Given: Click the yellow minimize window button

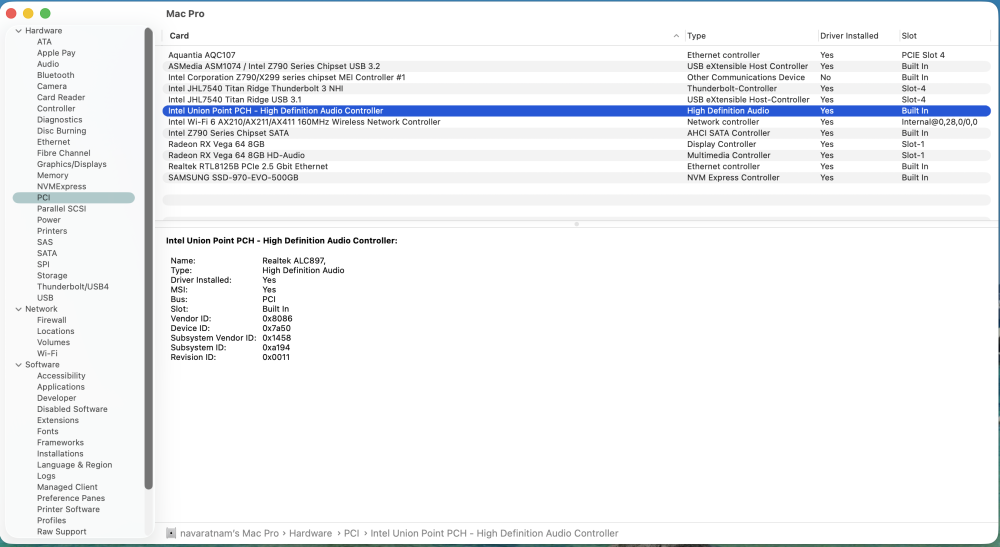Looking at the screenshot, I should [28, 13].
